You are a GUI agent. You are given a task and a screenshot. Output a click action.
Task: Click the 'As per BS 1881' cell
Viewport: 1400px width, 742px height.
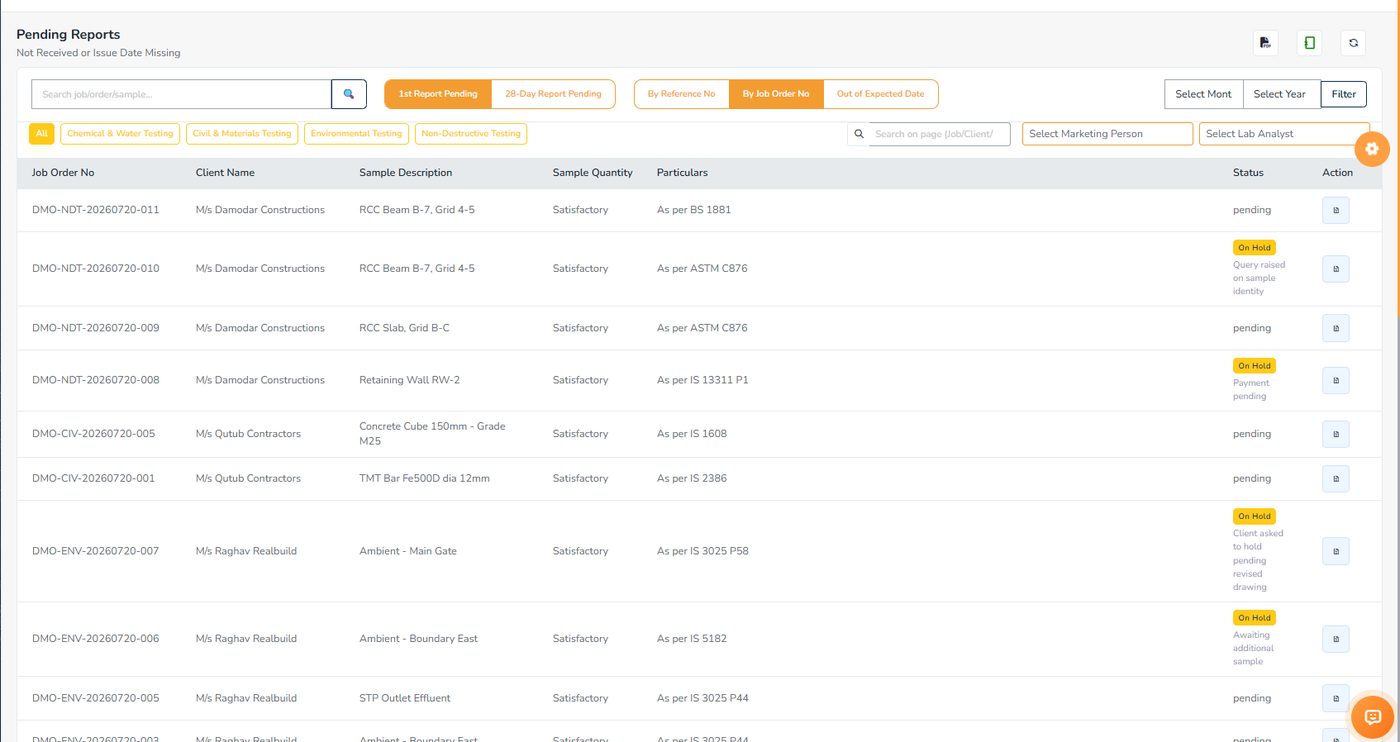tap(694, 210)
